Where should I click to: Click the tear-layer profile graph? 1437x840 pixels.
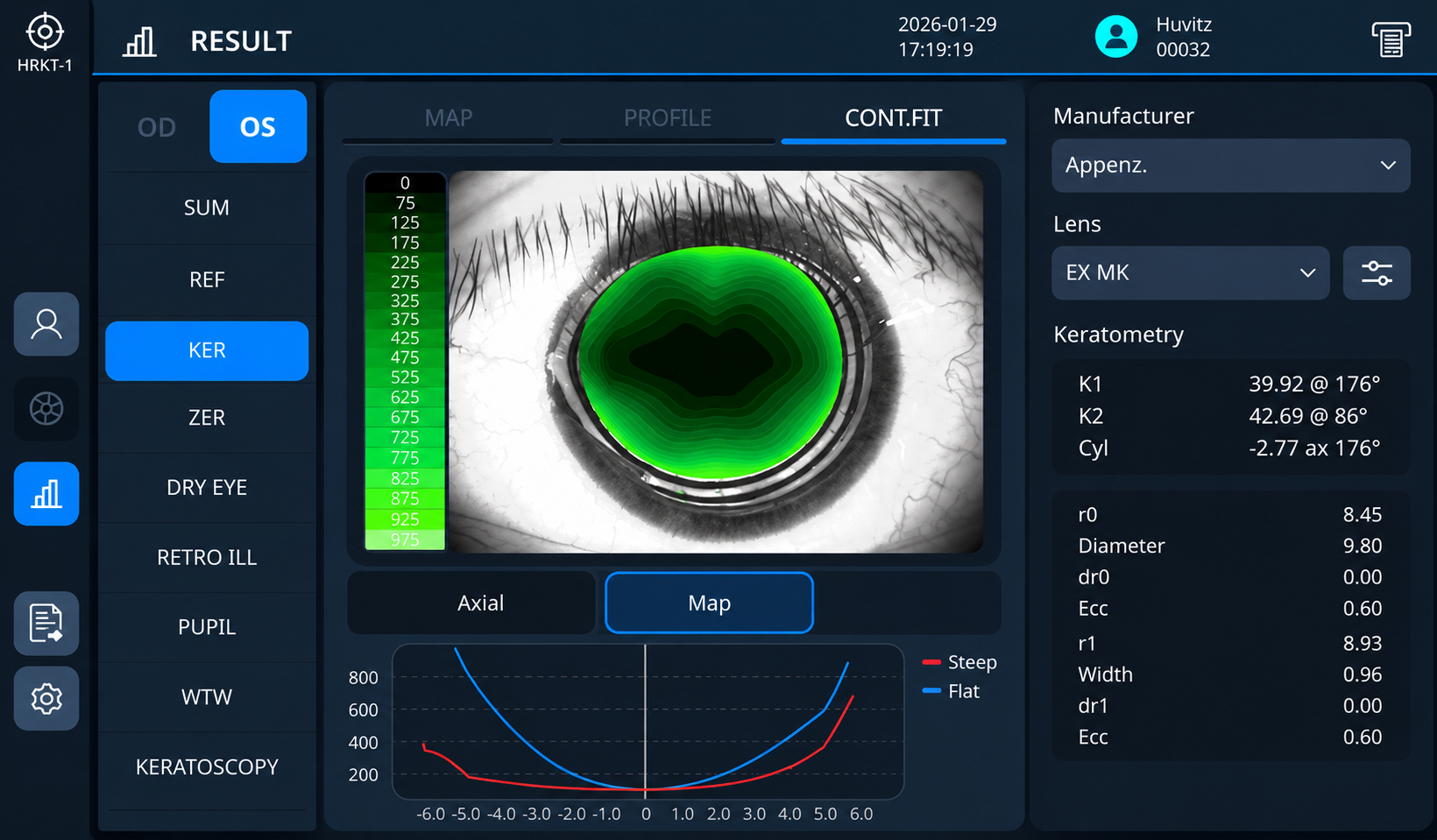pos(648,722)
